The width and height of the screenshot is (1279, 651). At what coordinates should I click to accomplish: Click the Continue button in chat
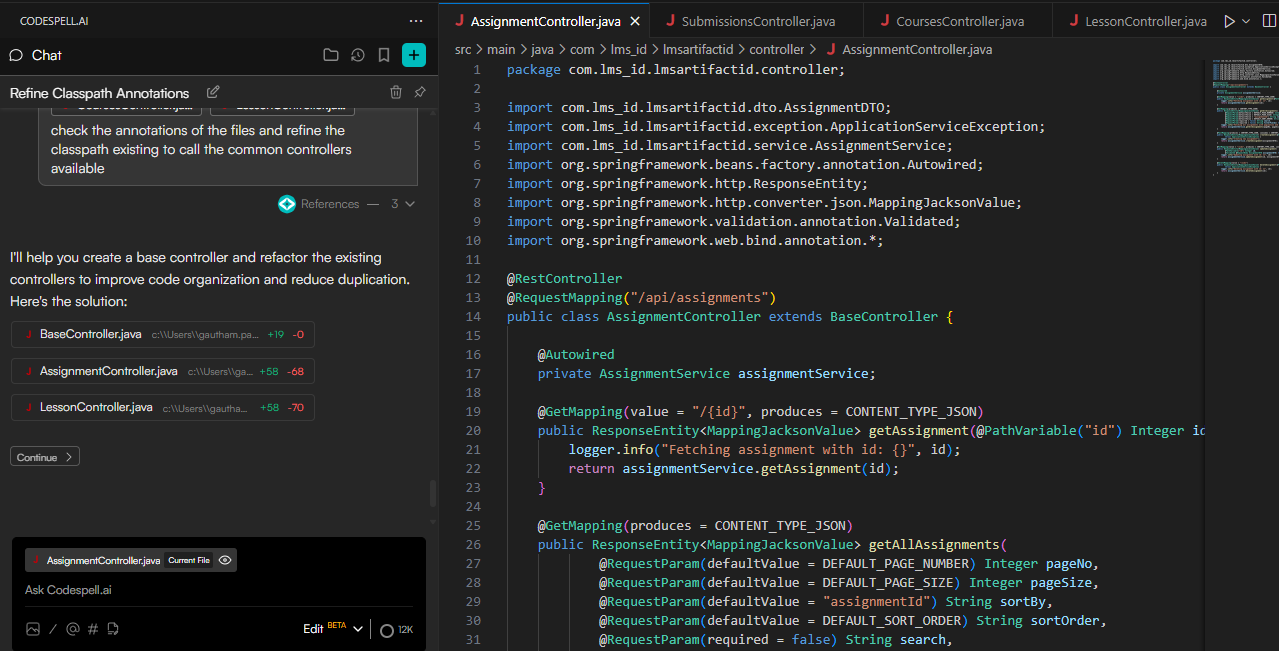coord(45,457)
